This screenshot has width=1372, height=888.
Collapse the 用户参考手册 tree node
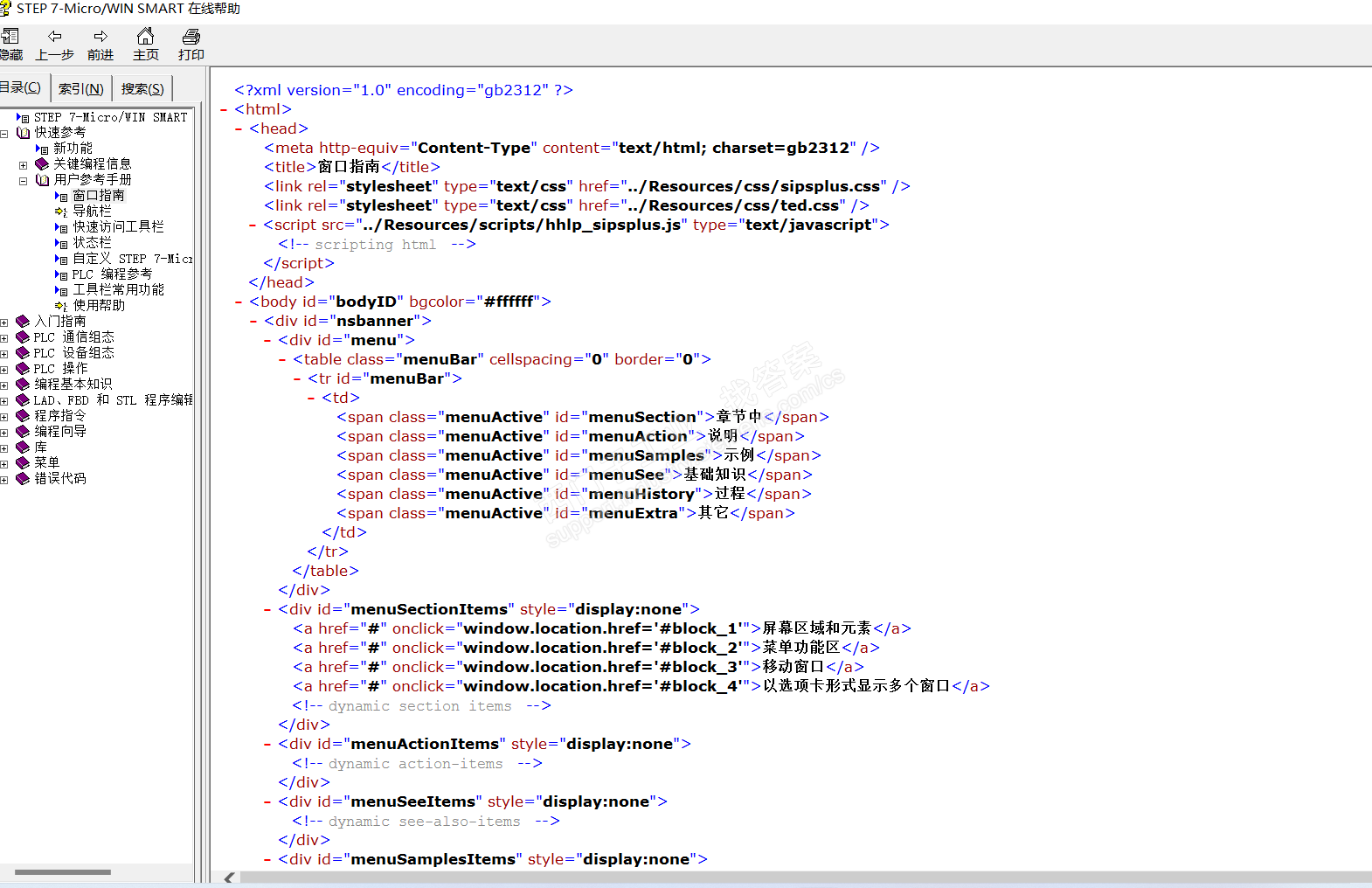[24, 181]
